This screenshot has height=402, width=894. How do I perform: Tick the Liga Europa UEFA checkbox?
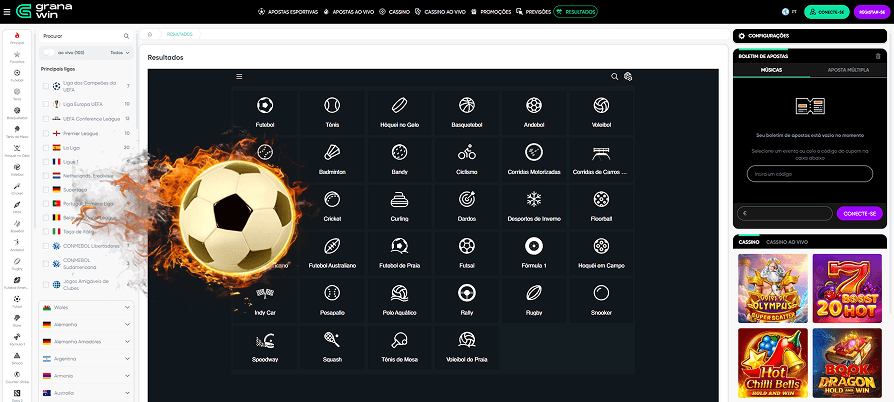point(45,104)
